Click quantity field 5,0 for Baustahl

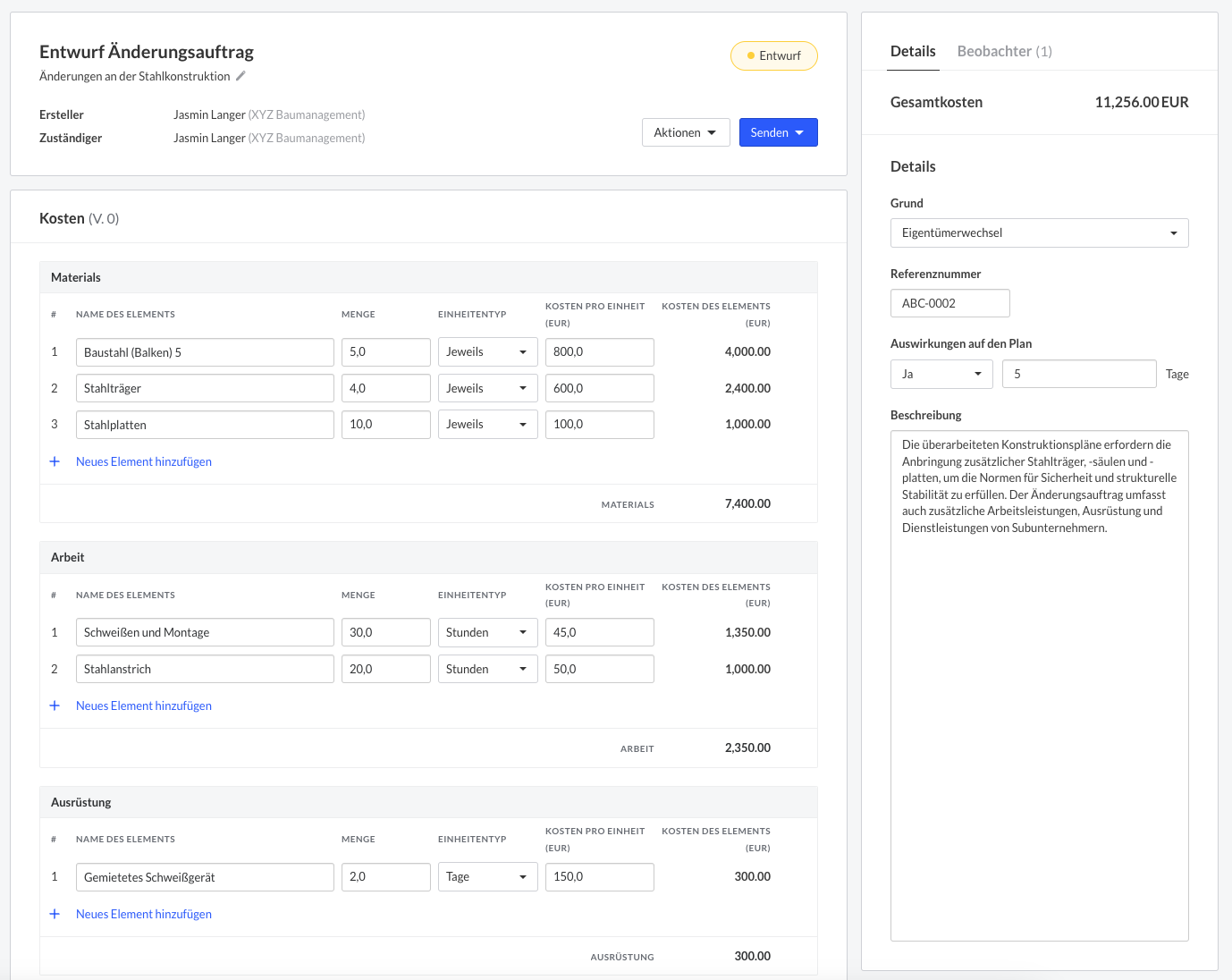click(385, 352)
